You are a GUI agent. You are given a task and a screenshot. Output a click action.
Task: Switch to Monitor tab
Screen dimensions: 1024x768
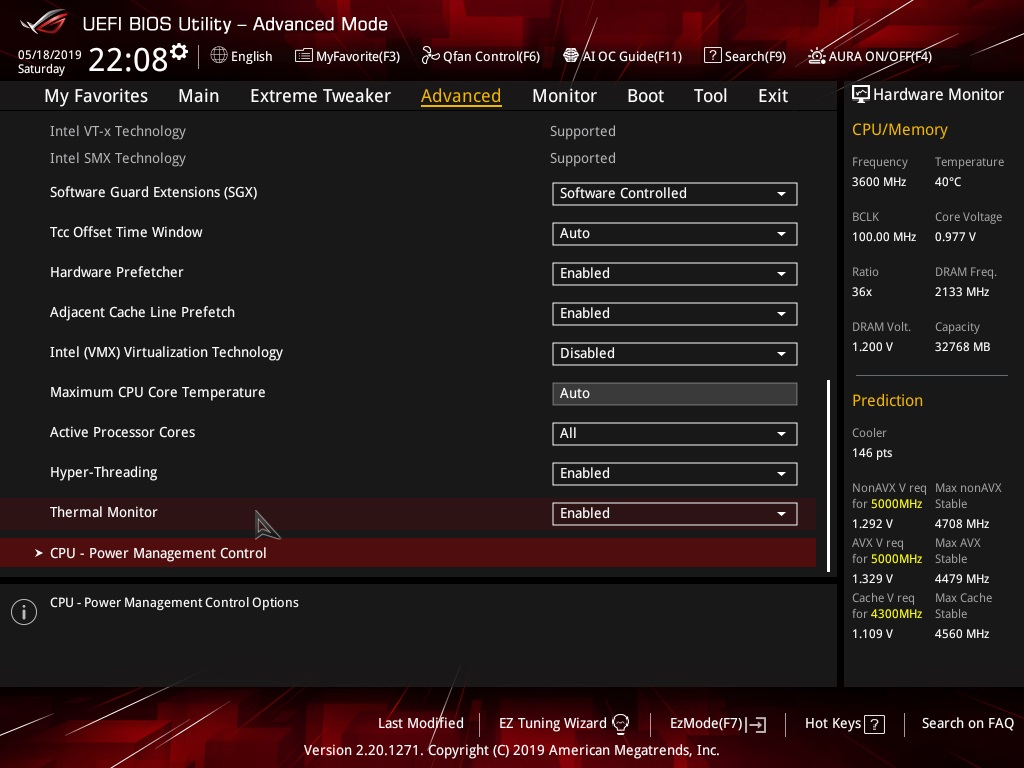[564, 96]
